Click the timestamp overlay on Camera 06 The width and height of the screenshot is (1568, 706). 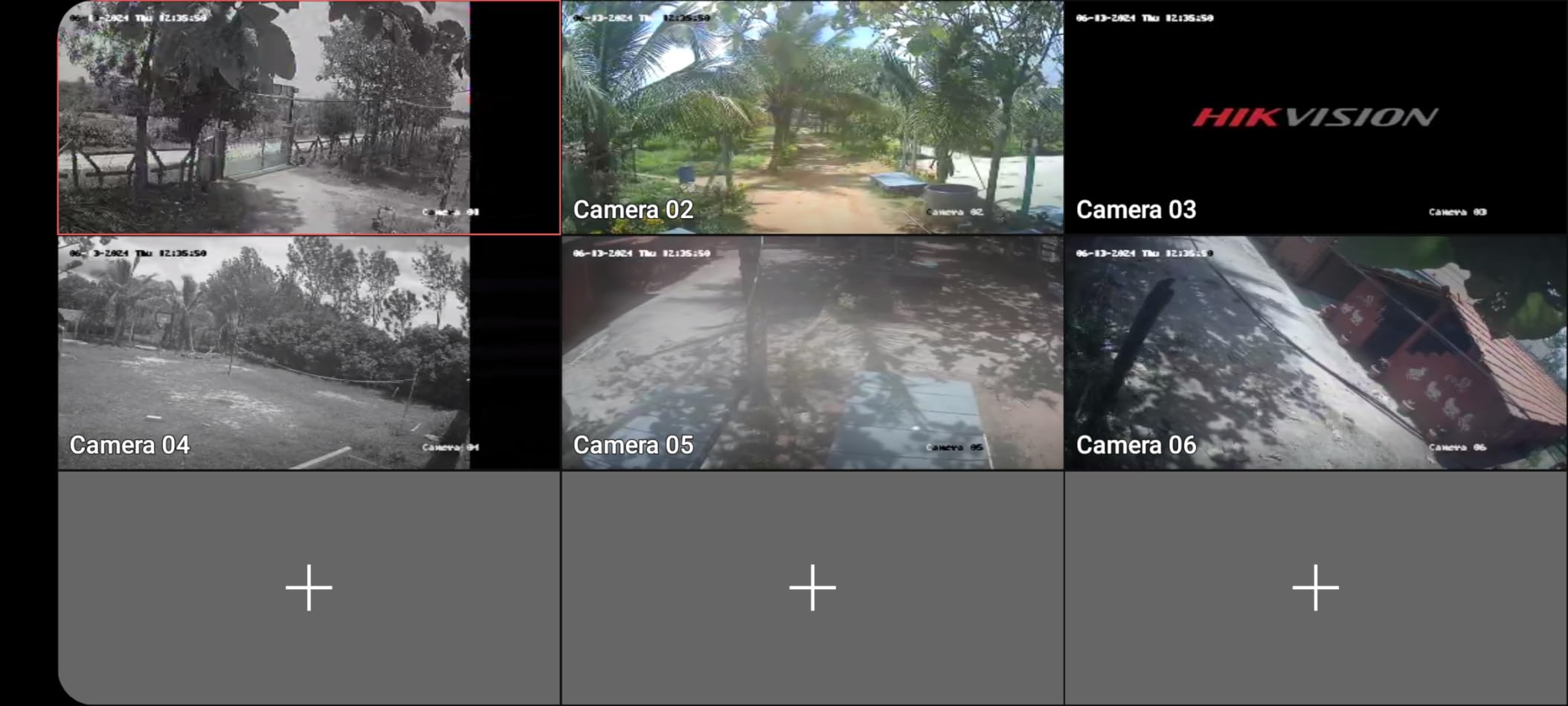point(1144,253)
